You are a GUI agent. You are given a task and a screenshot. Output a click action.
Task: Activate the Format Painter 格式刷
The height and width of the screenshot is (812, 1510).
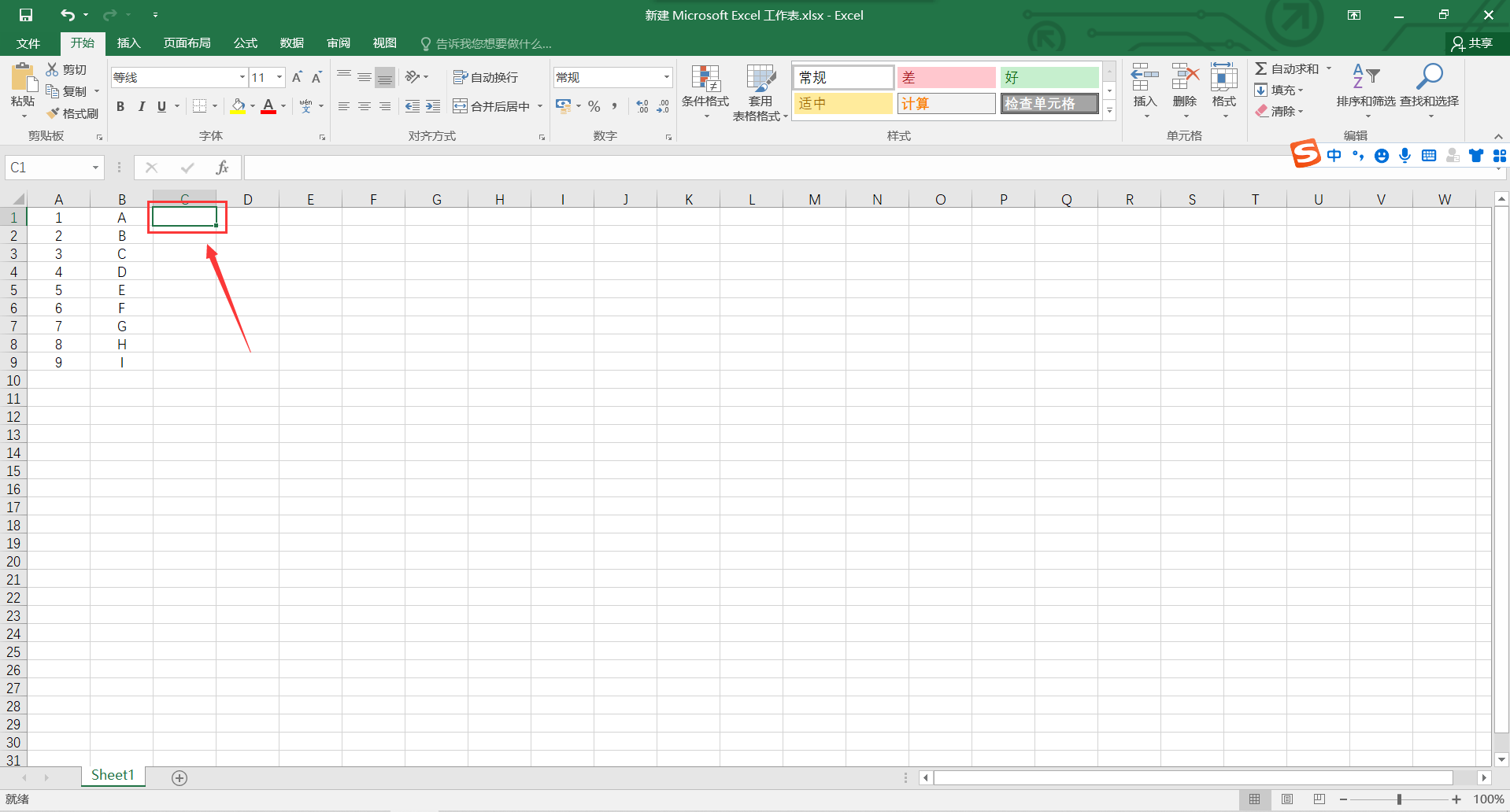[x=72, y=113]
